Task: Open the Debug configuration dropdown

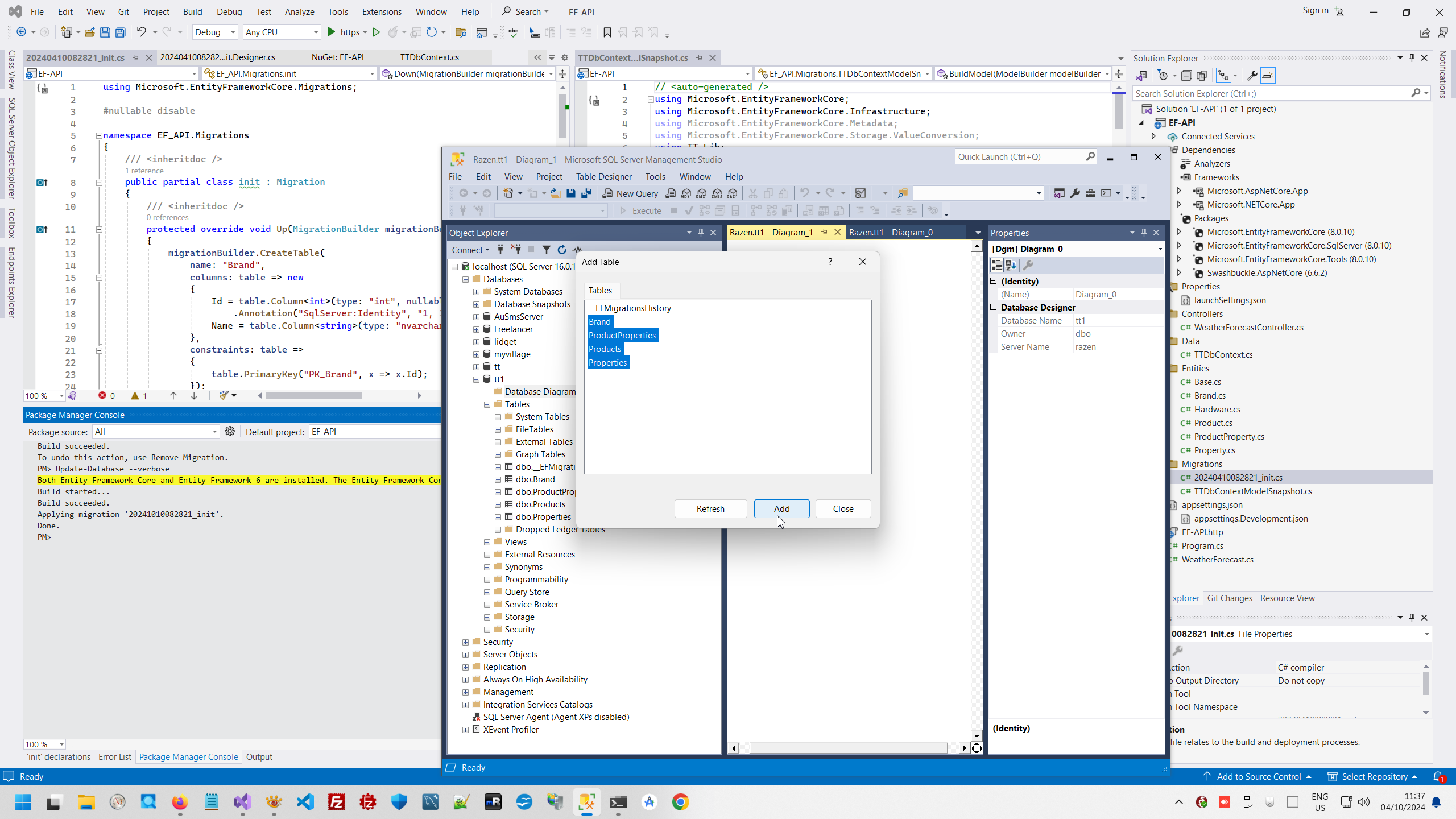Action: (232, 32)
